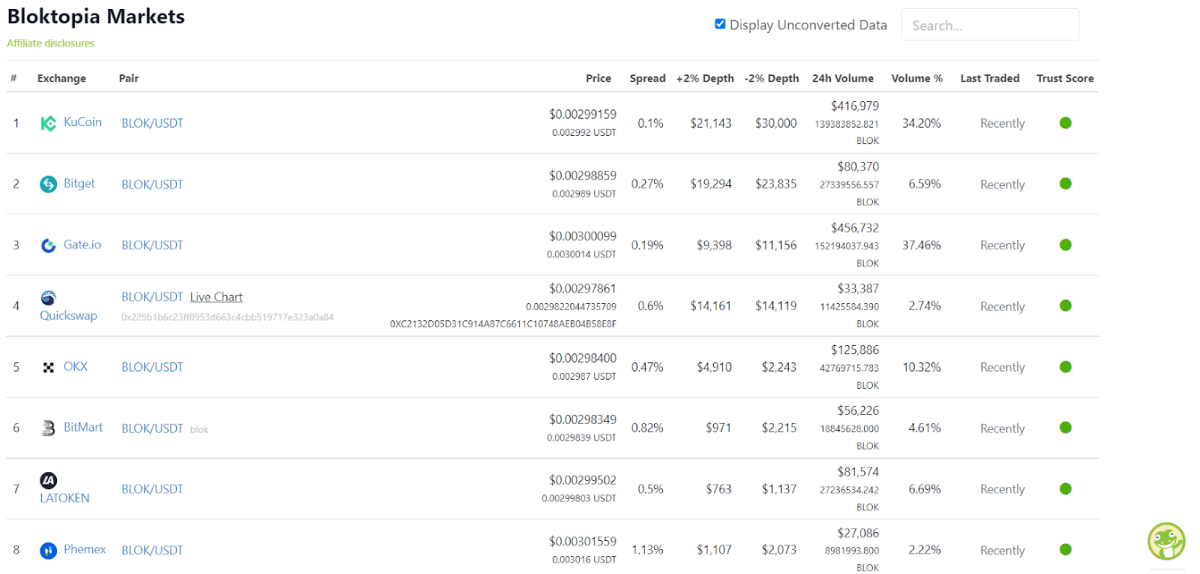This screenshot has width=1200, height=574.
Task: Click the green trust score dot for LATOKEN
Action: pyautogui.click(x=1065, y=489)
